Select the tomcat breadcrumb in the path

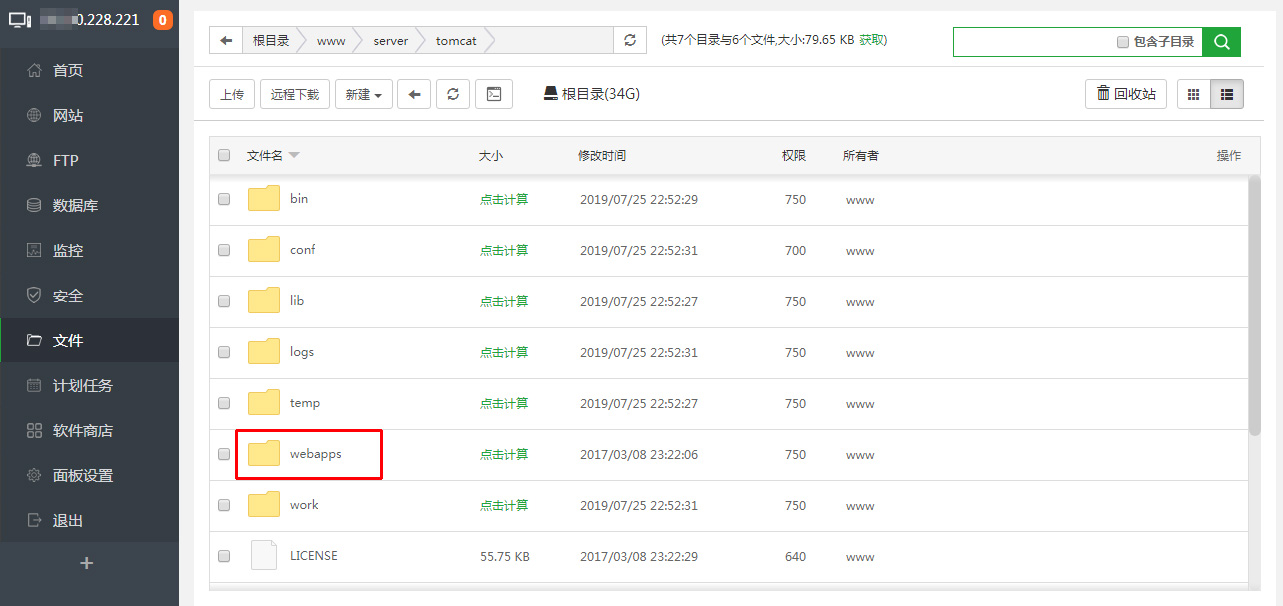(x=456, y=40)
